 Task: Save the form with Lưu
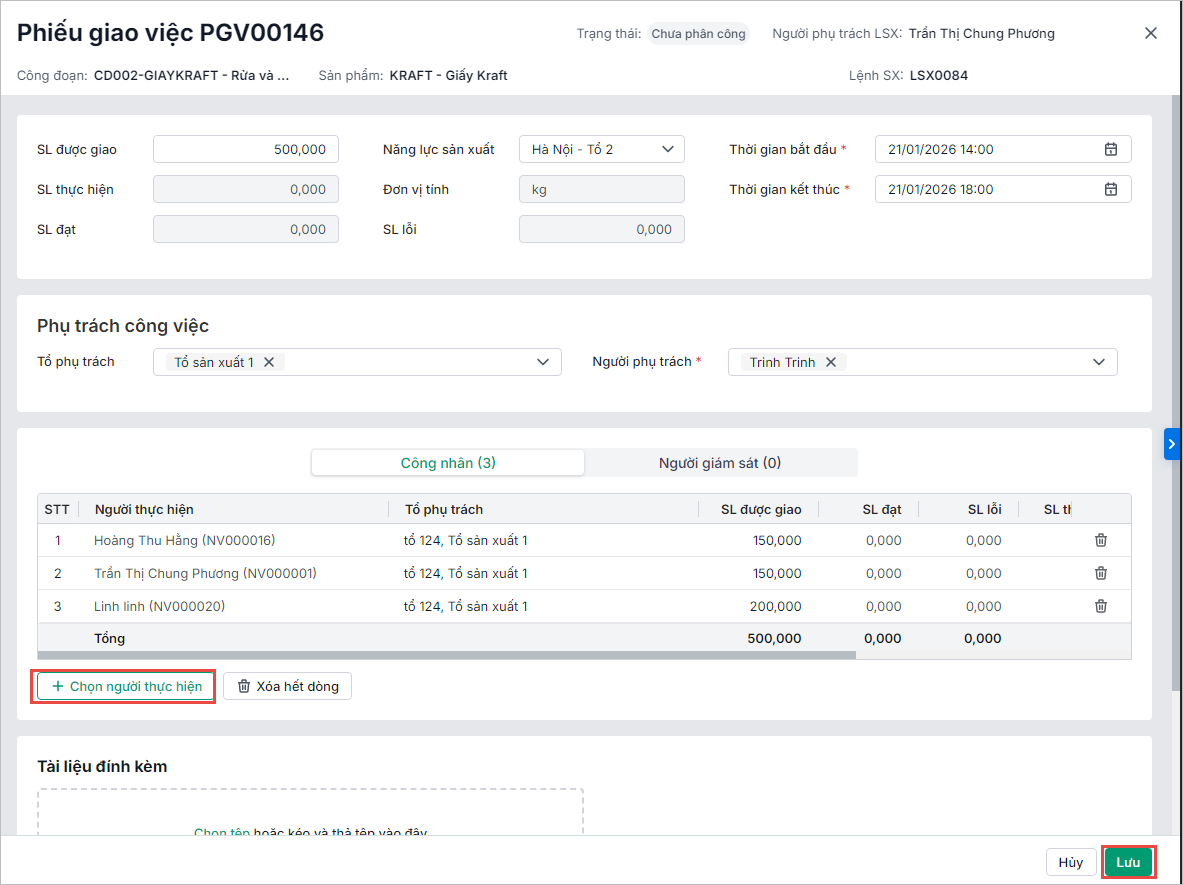tap(1128, 862)
